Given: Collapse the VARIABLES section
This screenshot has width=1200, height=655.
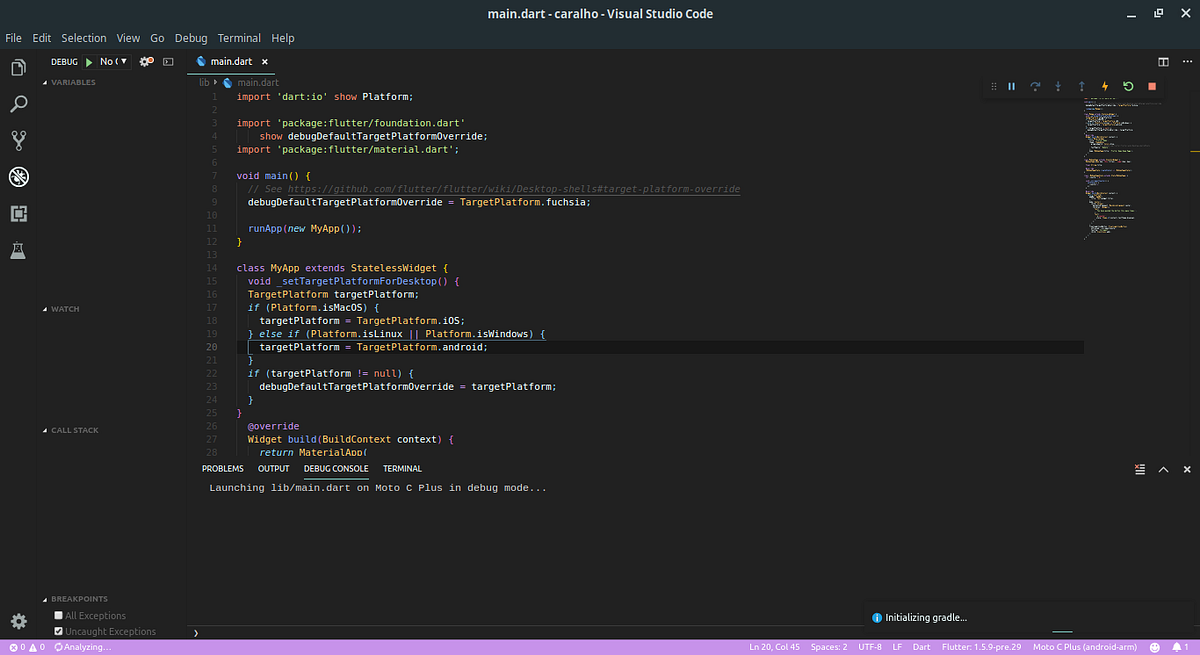Looking at the screenshot, I should [70, 82].
